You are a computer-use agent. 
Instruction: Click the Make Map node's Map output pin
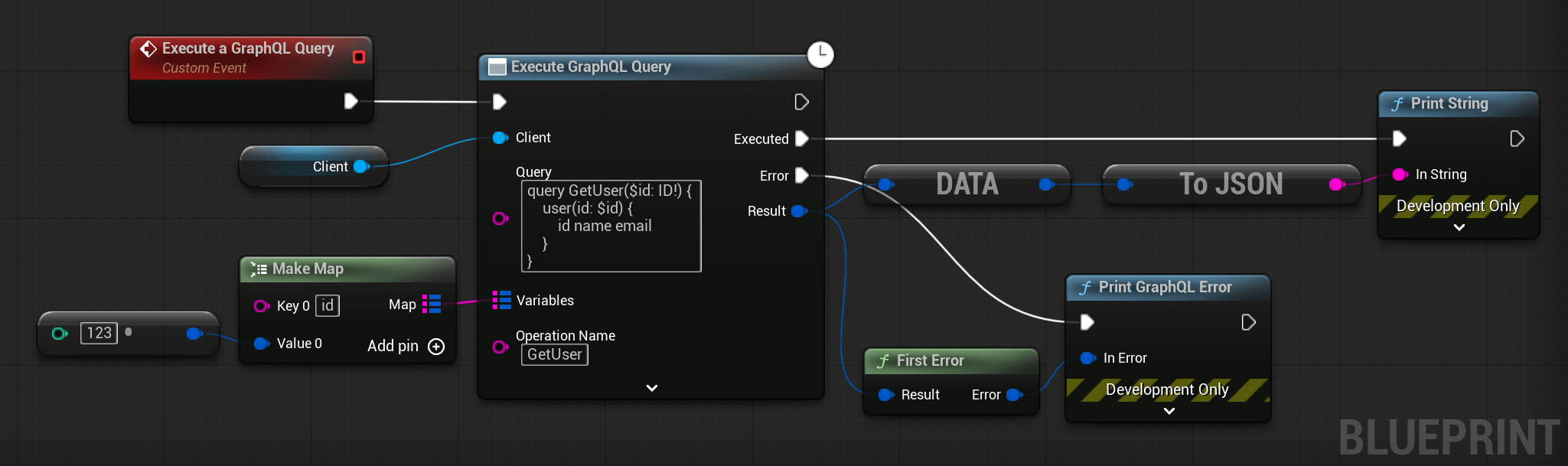pos(432,305)
